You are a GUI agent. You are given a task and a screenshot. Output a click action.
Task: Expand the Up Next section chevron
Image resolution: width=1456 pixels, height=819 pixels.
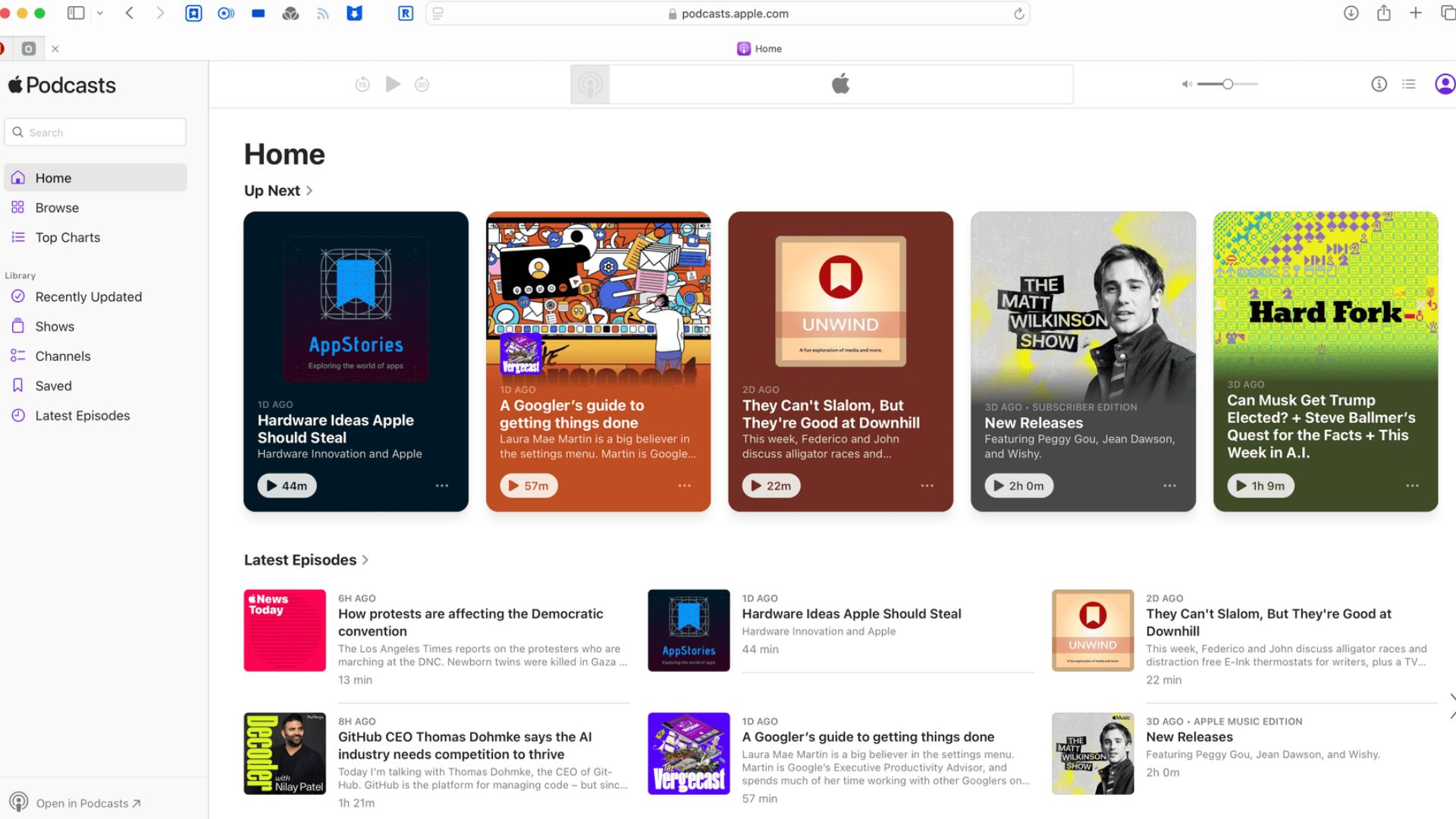(x=309, y=190)
